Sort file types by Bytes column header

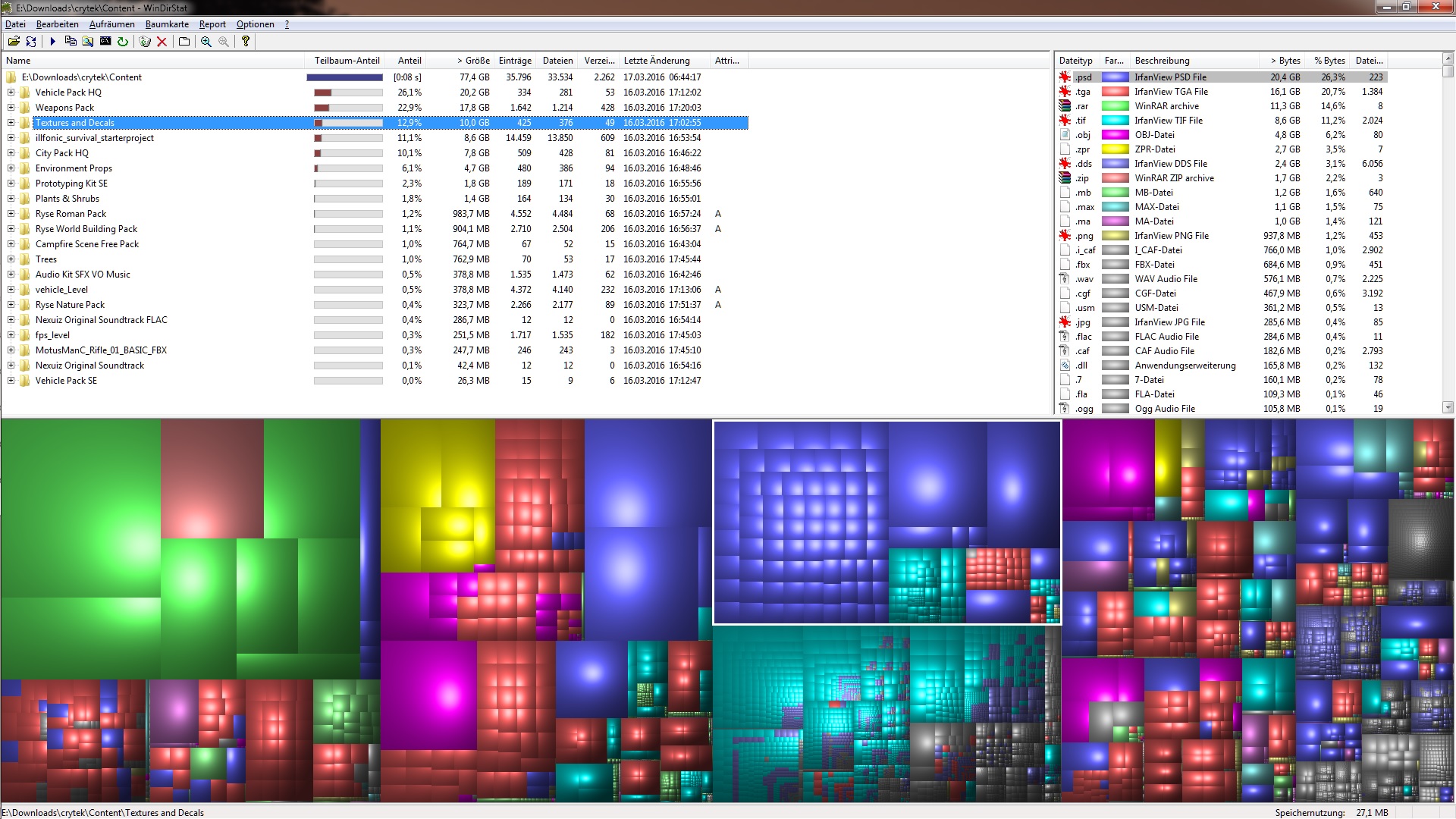1285,61
